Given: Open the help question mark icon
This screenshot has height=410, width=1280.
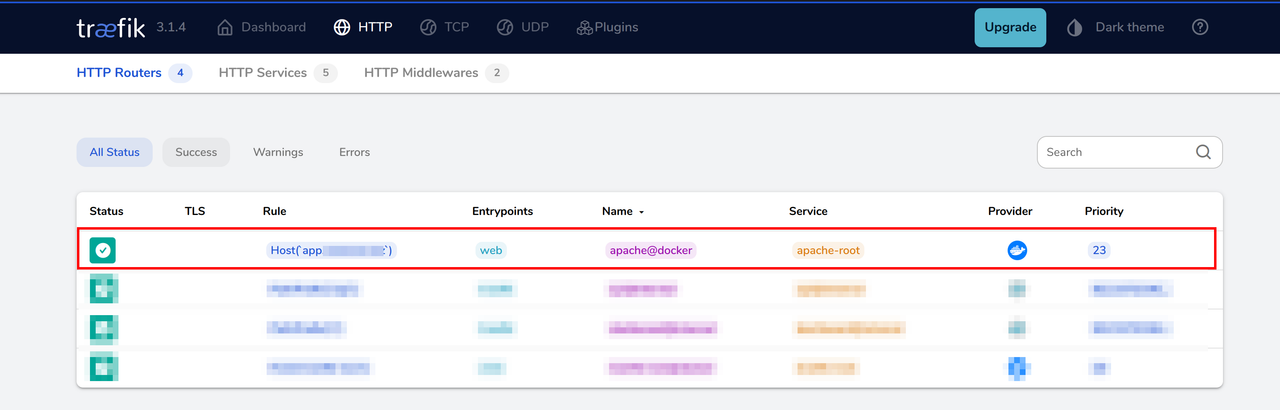Looking at the screenshot, I should pos(1201,27).
